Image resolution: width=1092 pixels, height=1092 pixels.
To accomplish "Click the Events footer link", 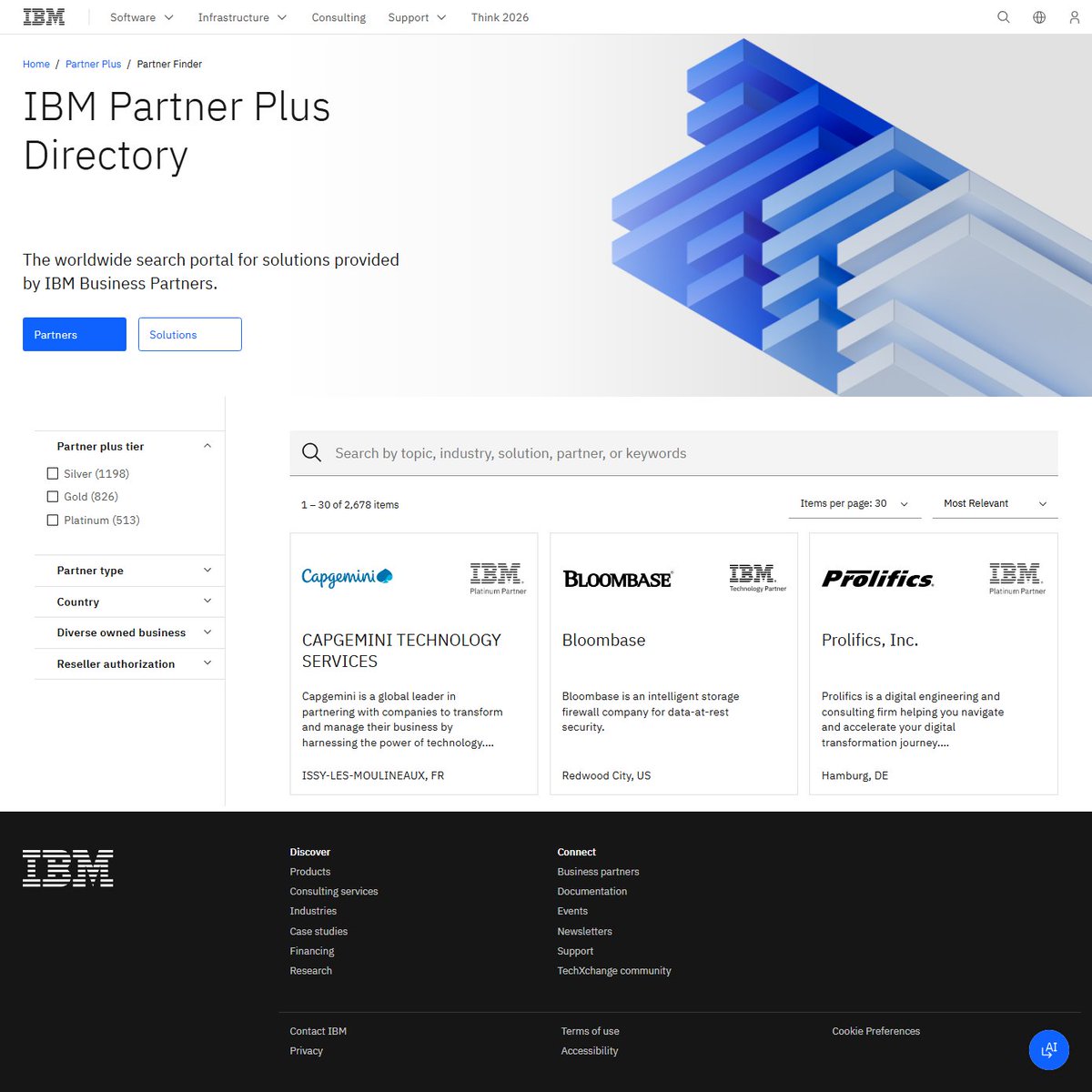I will pos(572,911).
